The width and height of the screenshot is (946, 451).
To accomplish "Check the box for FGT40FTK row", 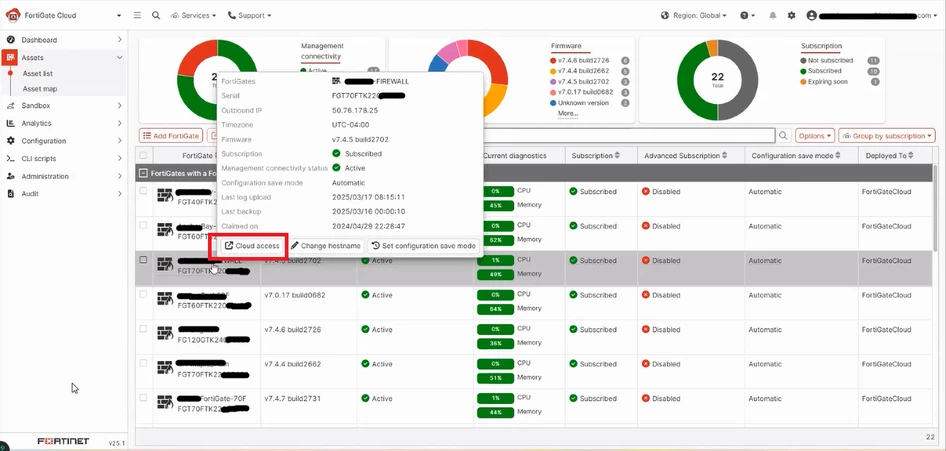I will [144, 191].
